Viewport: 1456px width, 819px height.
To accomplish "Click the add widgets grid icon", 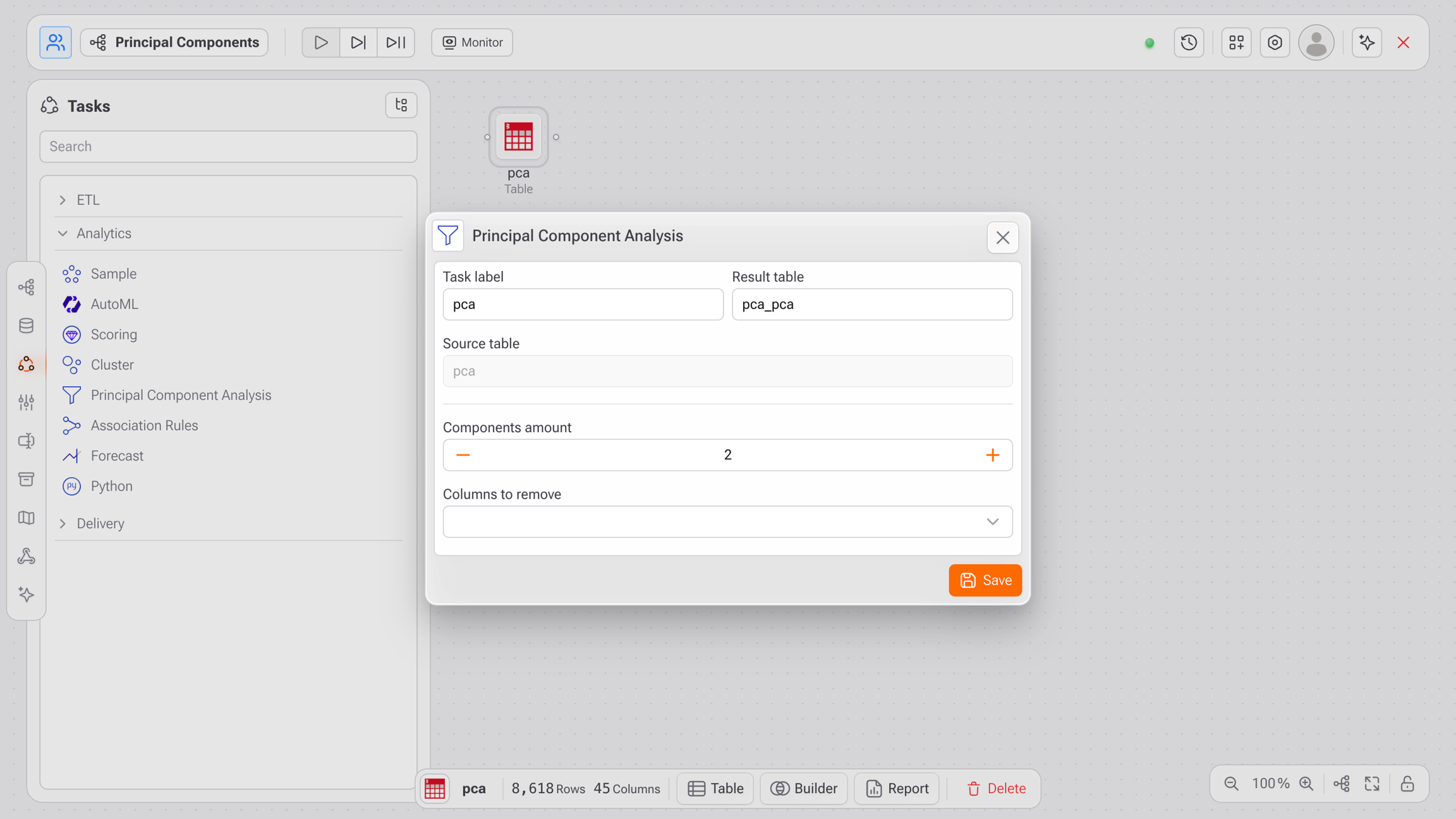I will coord(1236,42).
